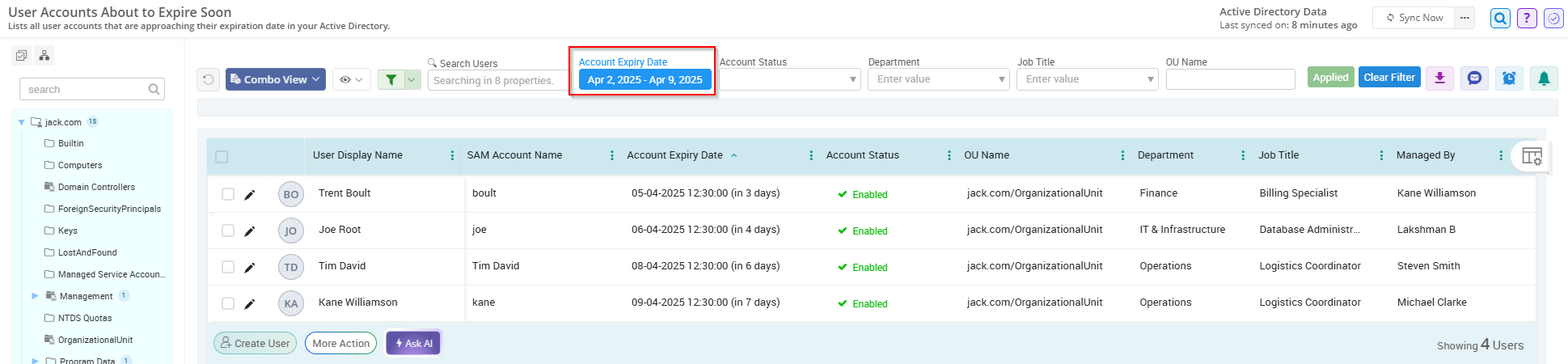Click the refresh icon beside Combo View
This screenshot has height=364, width=1568.
209,79
